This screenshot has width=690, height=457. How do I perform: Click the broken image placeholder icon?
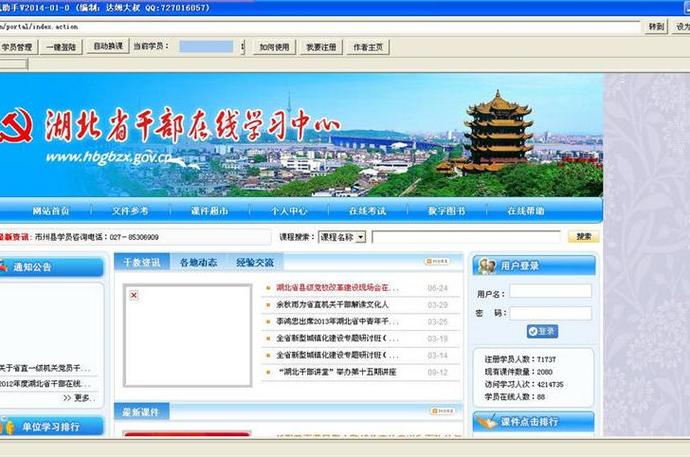point(134,295)
